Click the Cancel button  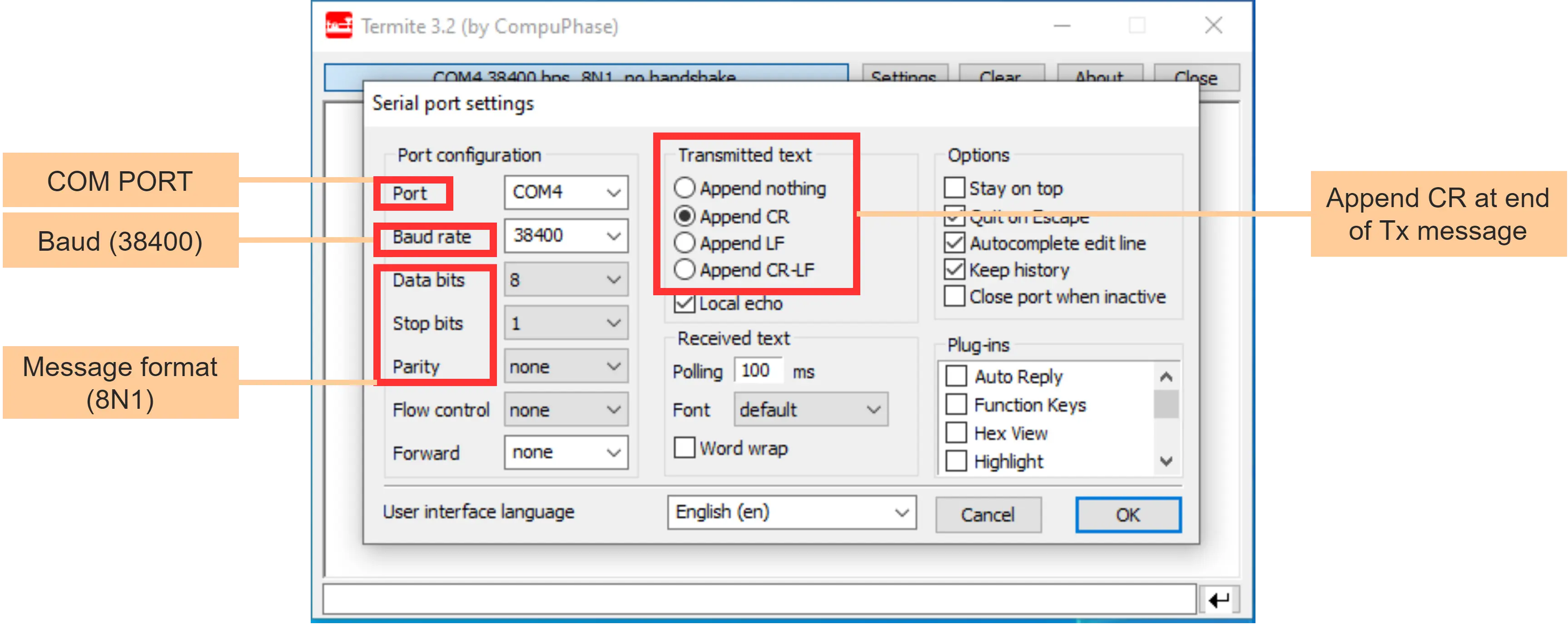click(988, 515)
